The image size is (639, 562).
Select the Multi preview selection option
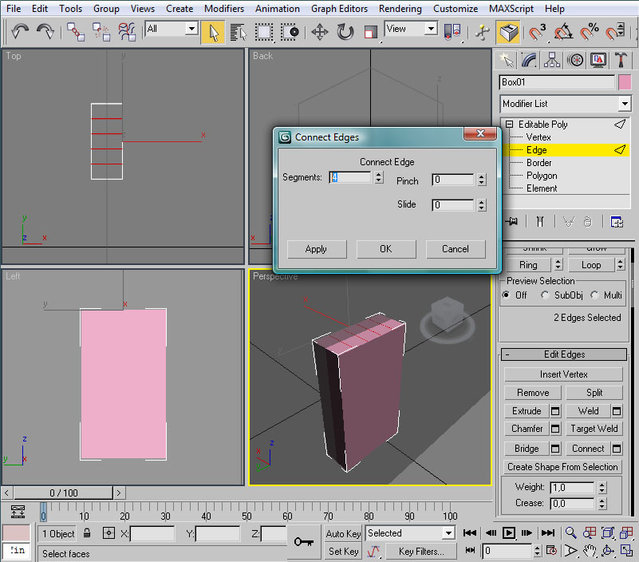pyautogui.click(x=596, y=295)
